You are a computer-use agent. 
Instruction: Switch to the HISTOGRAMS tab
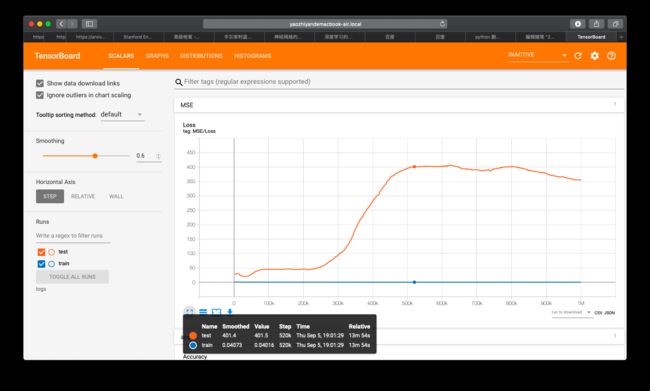click(252, 56)
